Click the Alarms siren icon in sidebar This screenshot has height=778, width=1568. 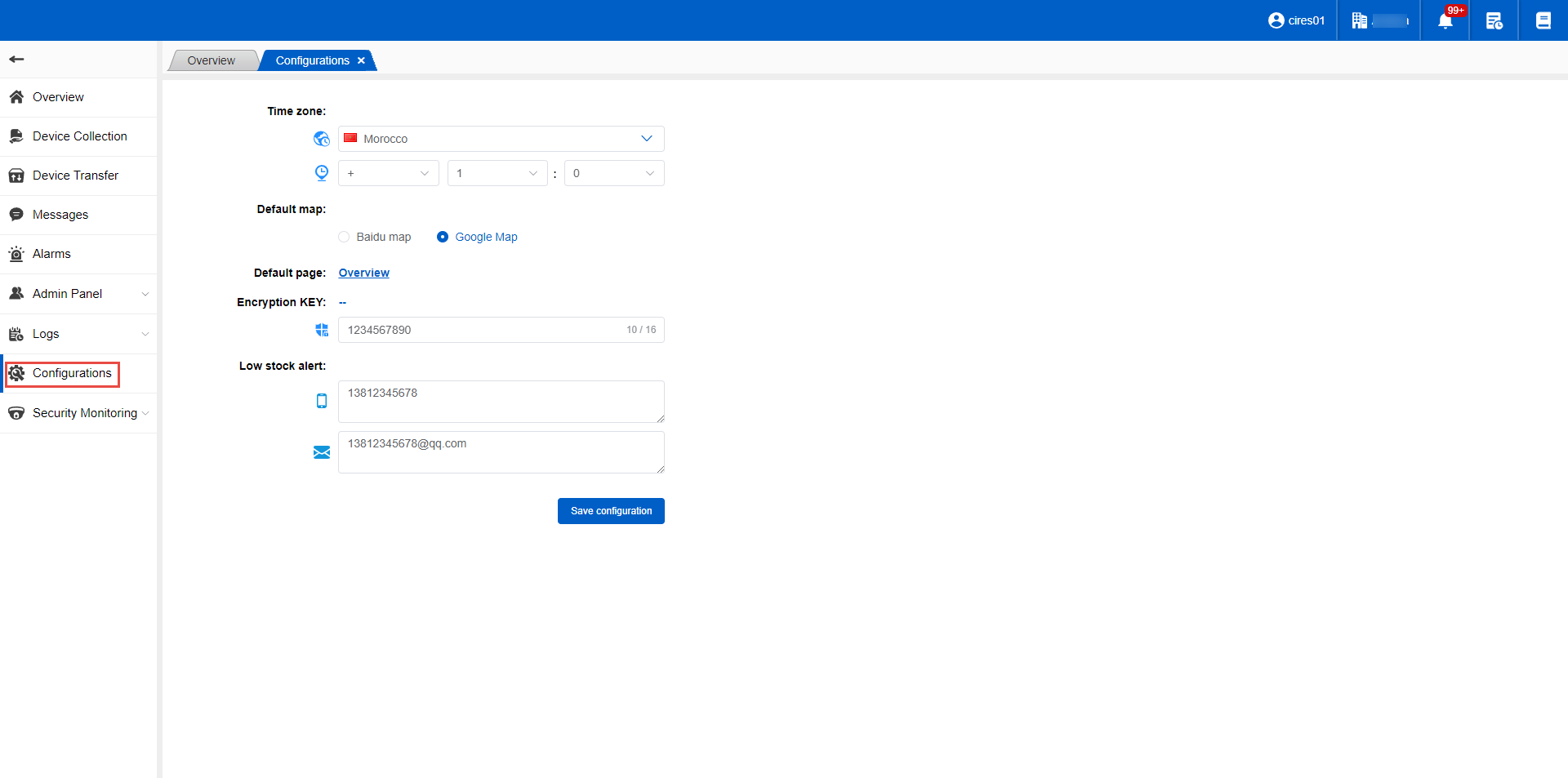point(16,254)
